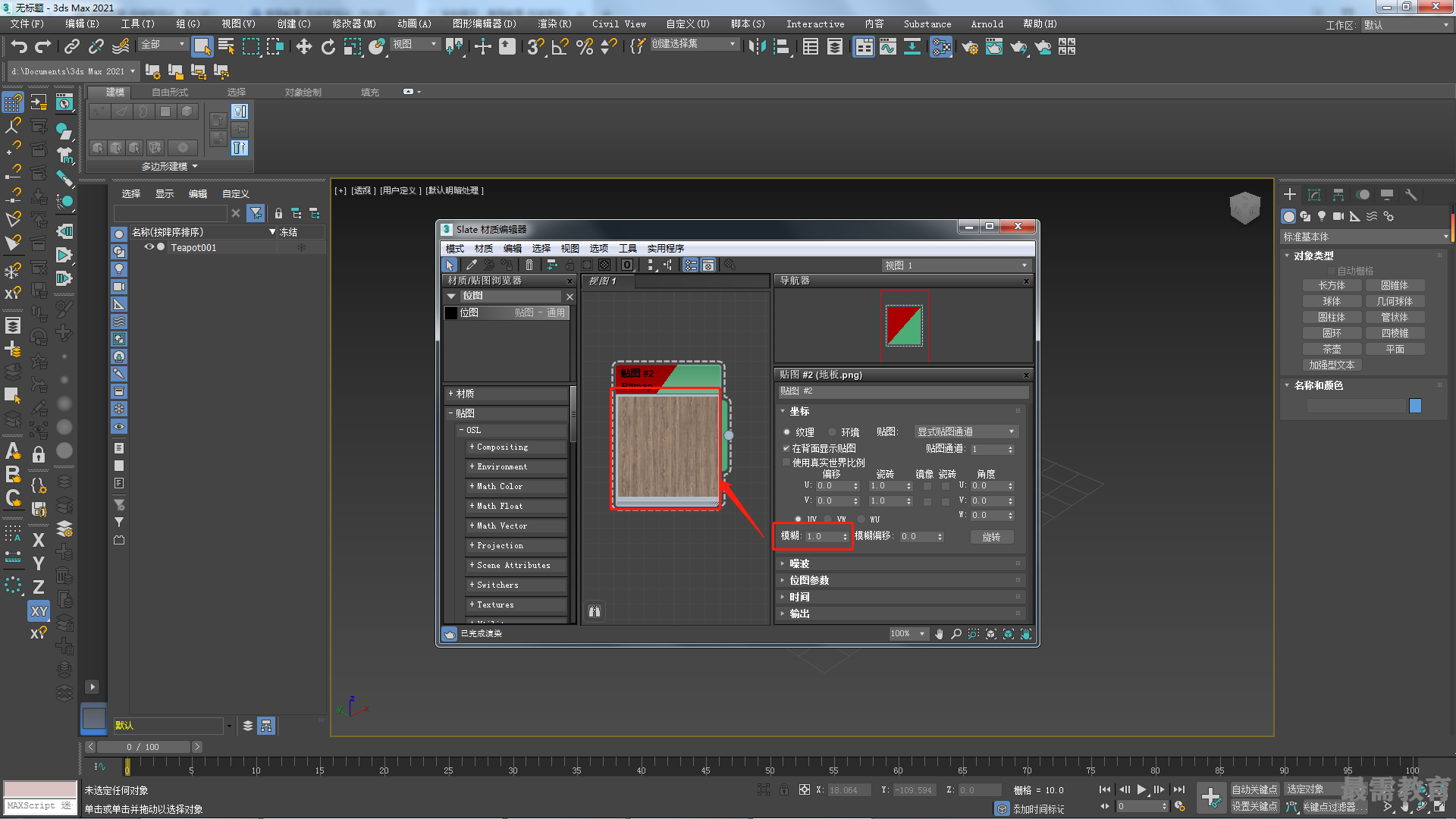Viewport: 1456px width, 819px height.
Task: Select the VW radio button
Action: tap(827, 519)
